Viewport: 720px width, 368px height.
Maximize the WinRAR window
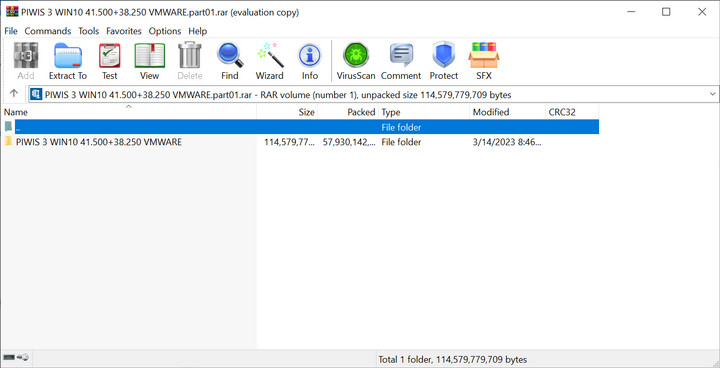click(666, 12)
